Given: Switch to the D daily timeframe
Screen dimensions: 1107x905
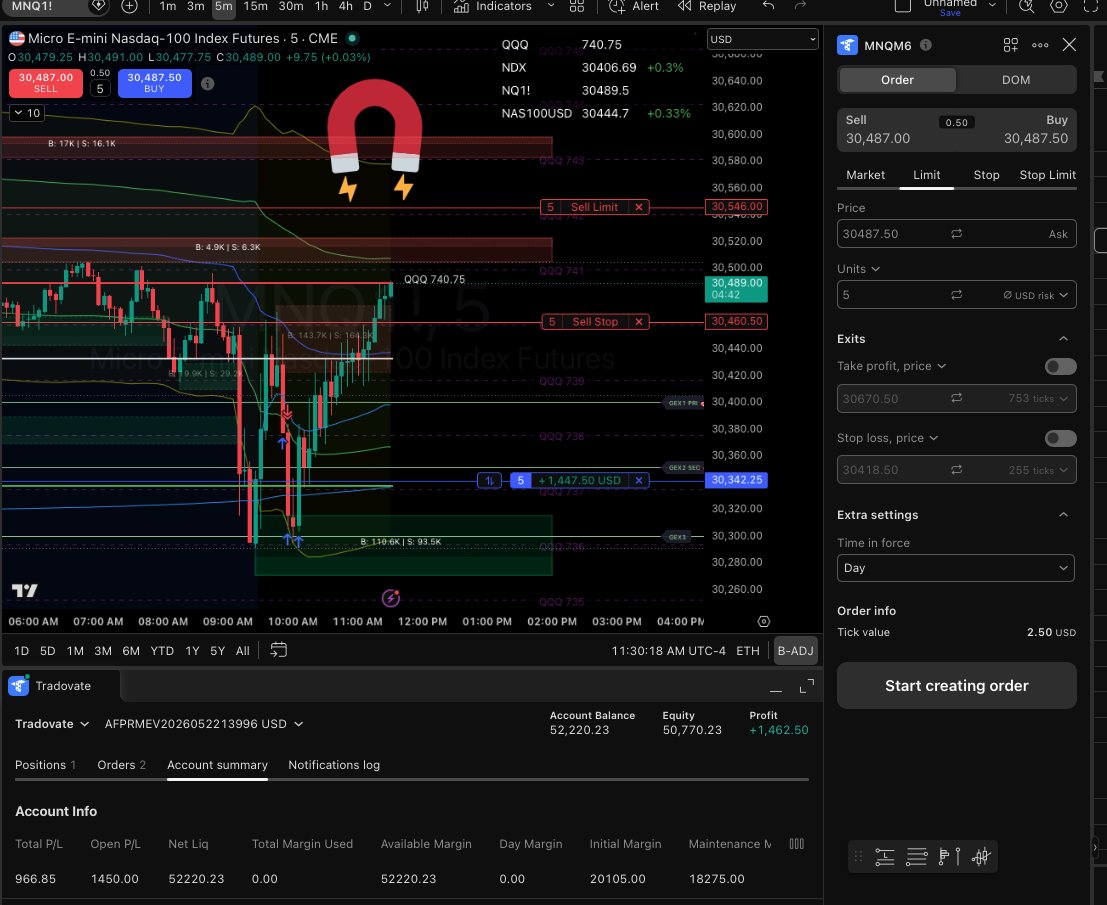Looking at the screenshot, I should click(x=367, y=6).
